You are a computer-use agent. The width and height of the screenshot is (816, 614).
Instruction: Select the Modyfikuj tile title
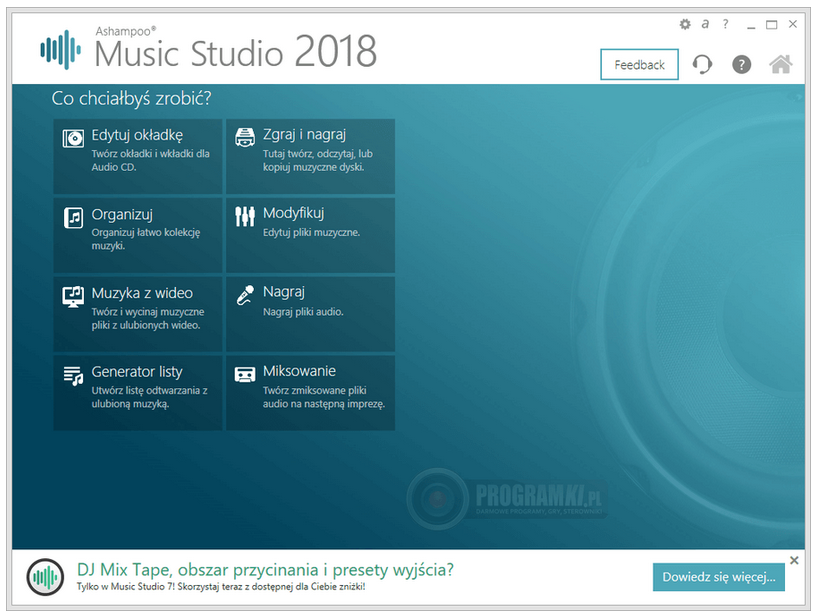point(294,213)
